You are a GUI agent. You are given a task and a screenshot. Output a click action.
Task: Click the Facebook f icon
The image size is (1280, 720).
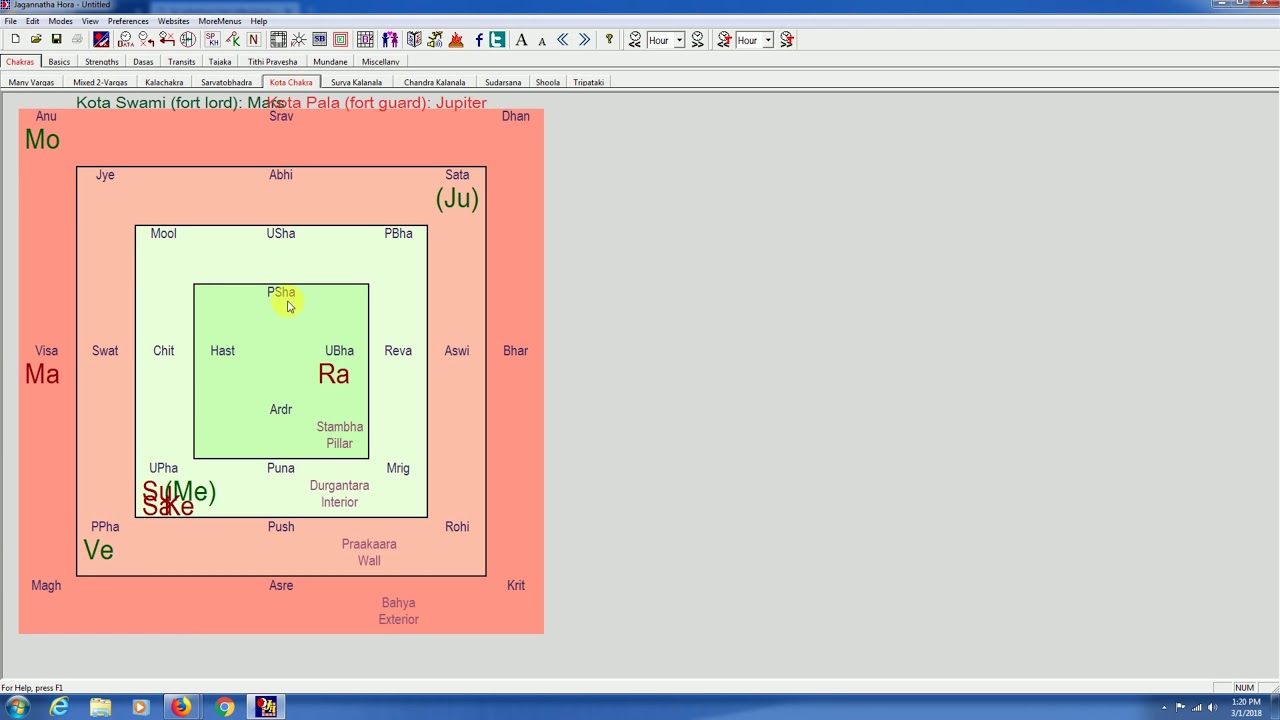point(479,40)
